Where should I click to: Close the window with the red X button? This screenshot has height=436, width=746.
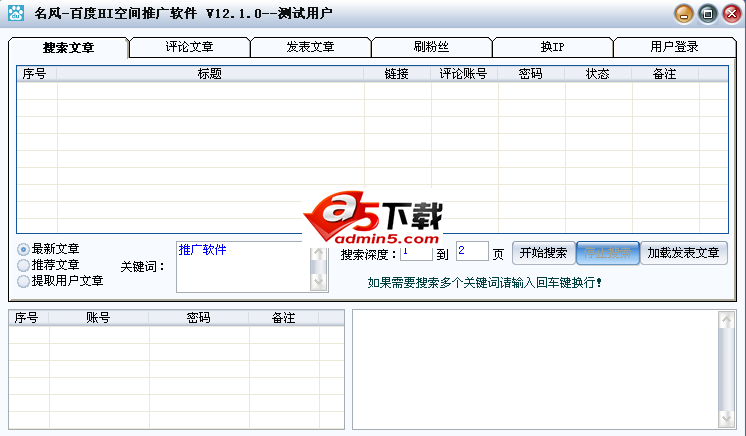[x=732, y=14]
